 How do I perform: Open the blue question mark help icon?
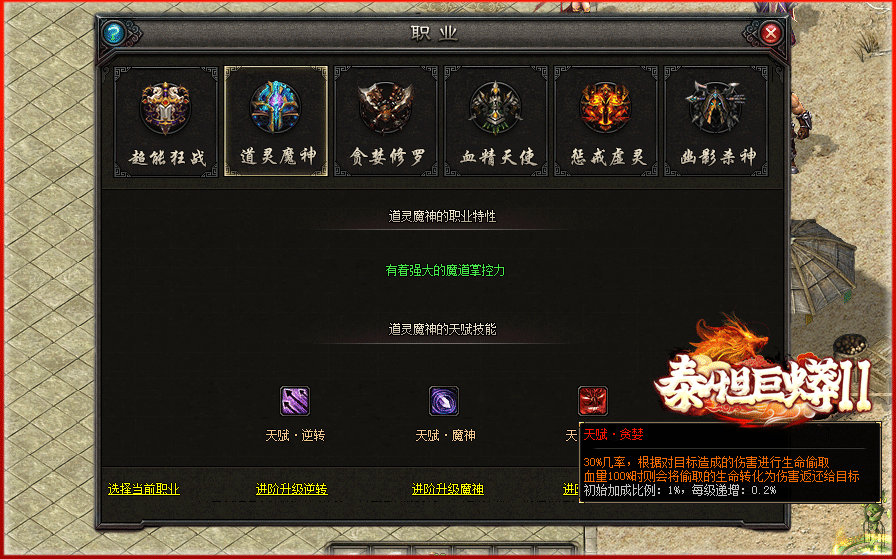coord(114,33)
